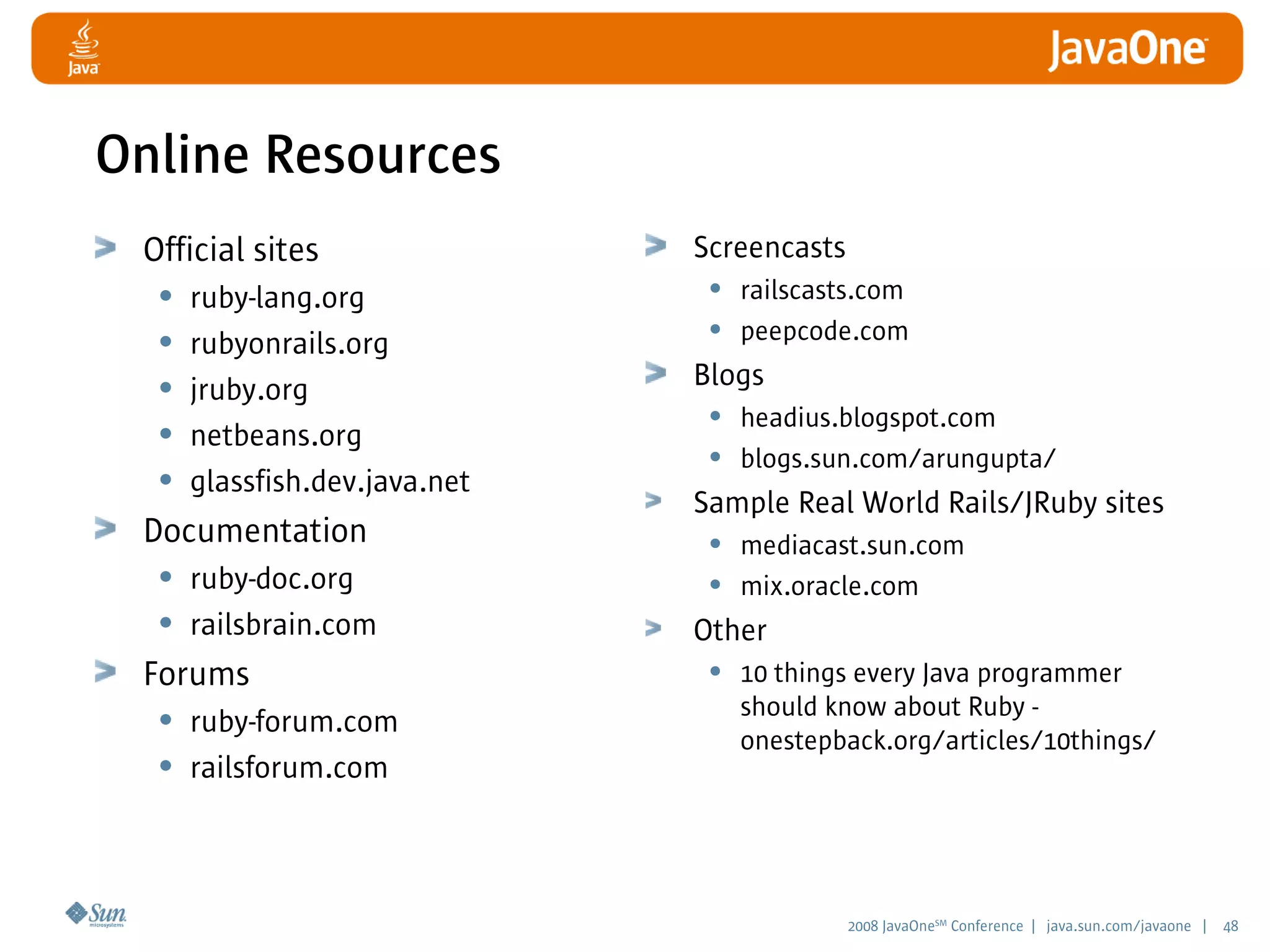This screenshot has width=1270, height=952.
Task: Click arrow bullet beside Blogs
Action: (655, 372)
